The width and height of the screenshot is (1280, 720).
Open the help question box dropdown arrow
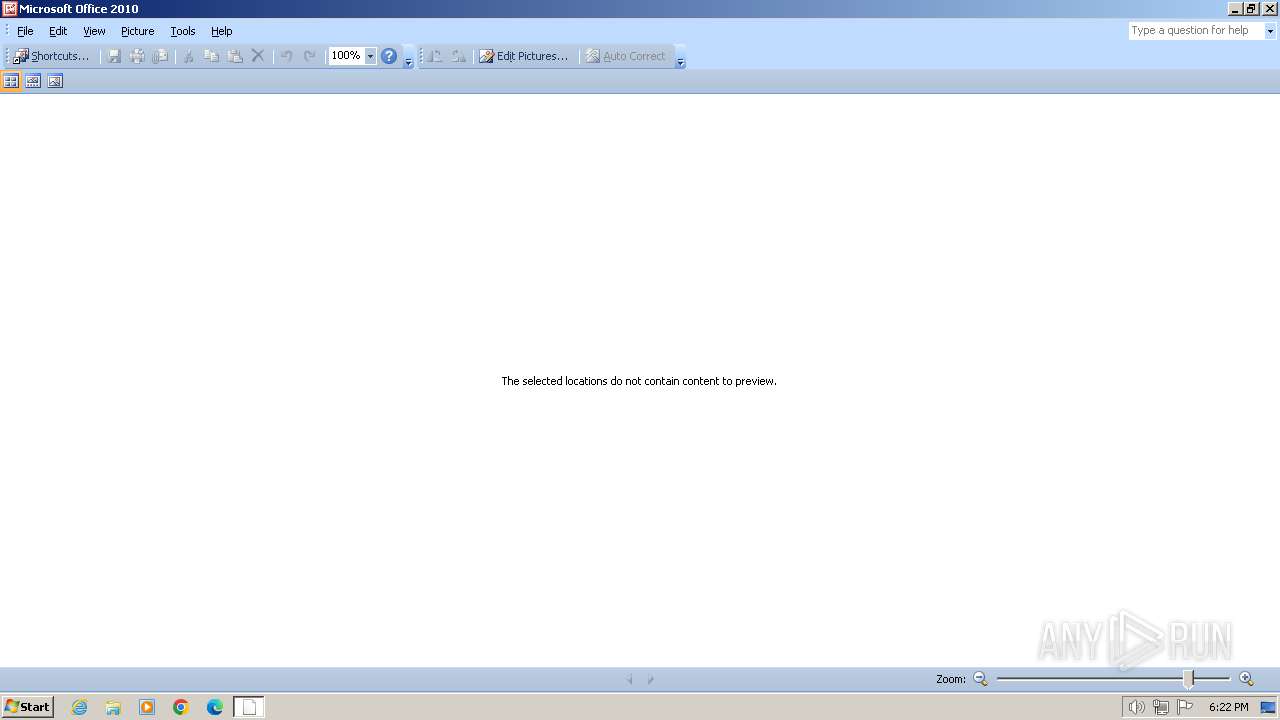click(1270, 31)
